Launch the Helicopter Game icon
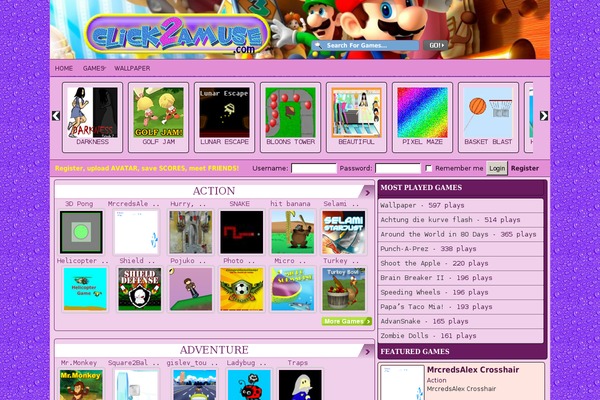This screenshot has height=400, width=600. 85,289
